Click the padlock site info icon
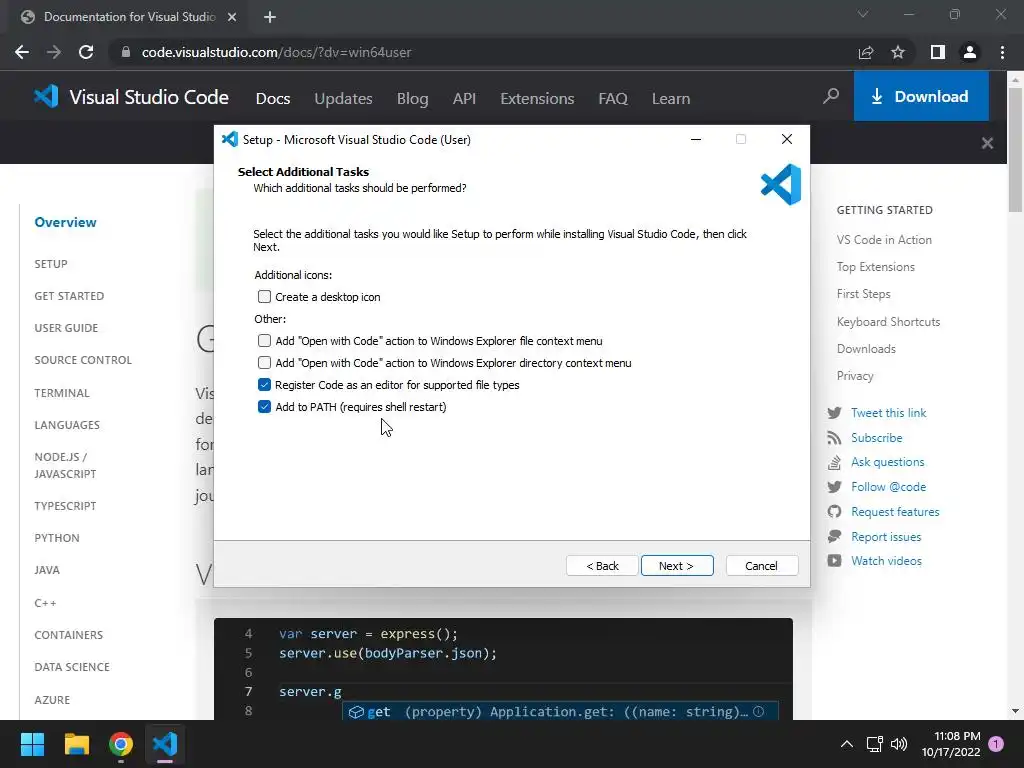 tap(126, 52)
